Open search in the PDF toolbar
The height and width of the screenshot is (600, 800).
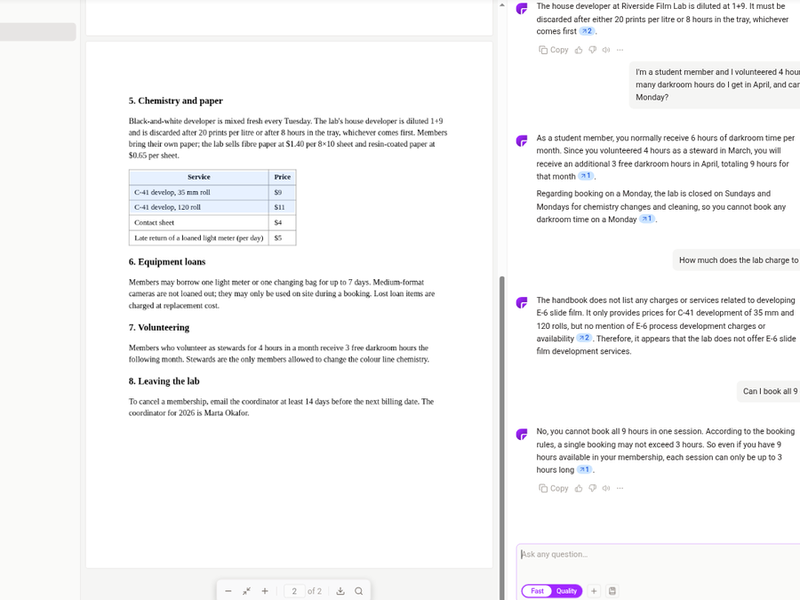pyautogui.click(x=359, y=591)
